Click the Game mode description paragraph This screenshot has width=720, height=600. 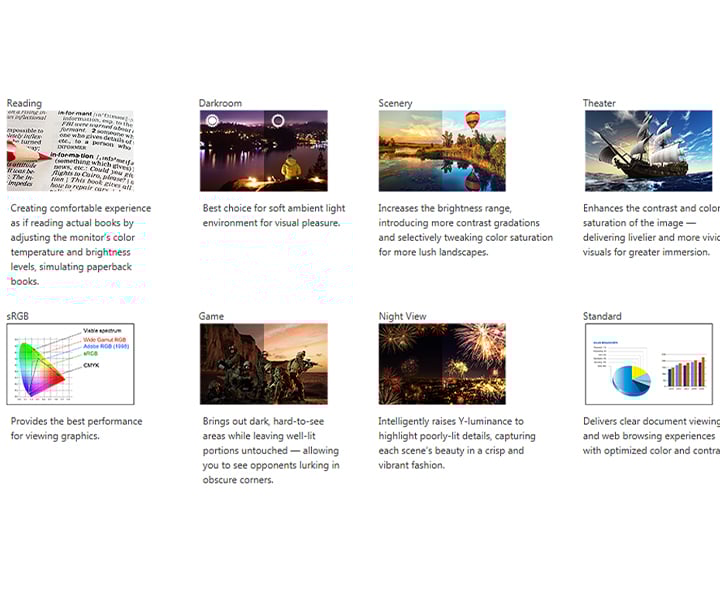[270, 450]
